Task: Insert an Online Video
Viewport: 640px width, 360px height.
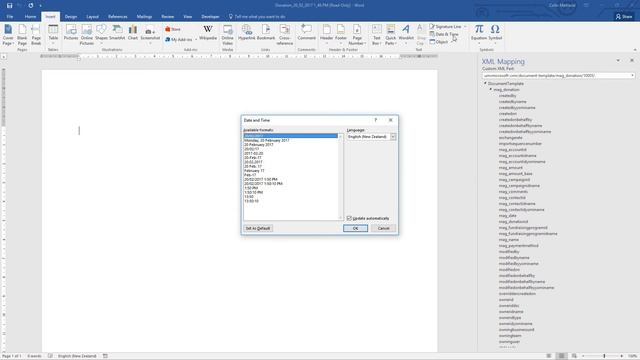Action: 227,35
